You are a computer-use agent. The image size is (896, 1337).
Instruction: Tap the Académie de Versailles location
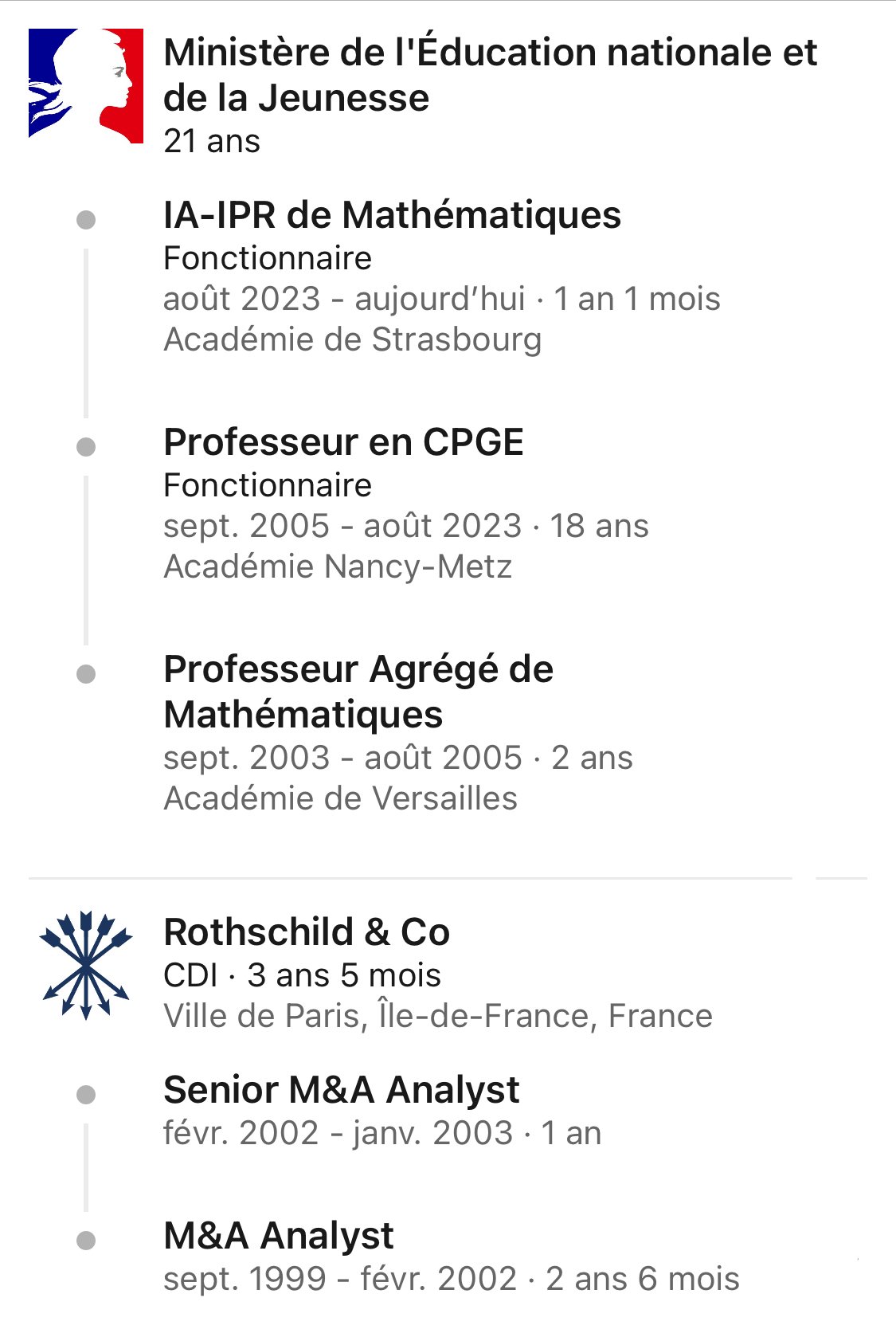(x=340, y=798)
